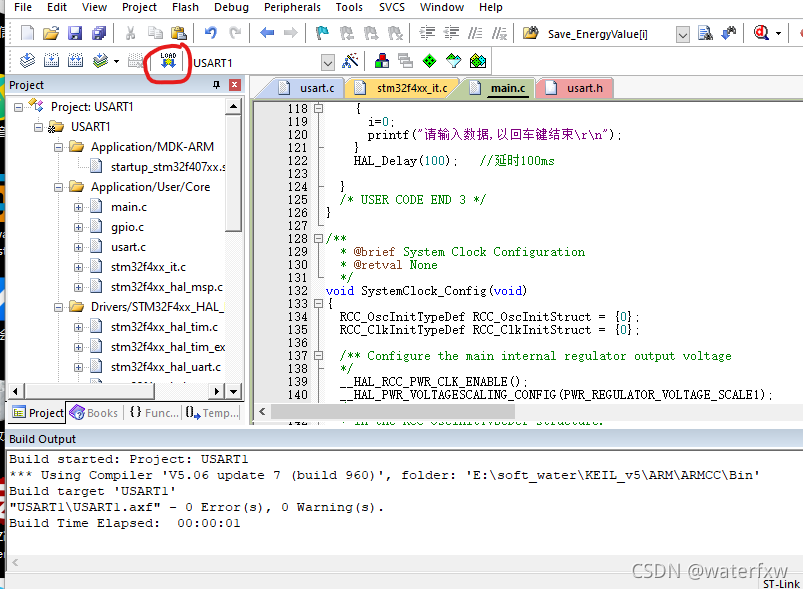Open the target selection dropdown showing USART1
The width and height of the screenshot is (803, 589).
tap(328, 62)
